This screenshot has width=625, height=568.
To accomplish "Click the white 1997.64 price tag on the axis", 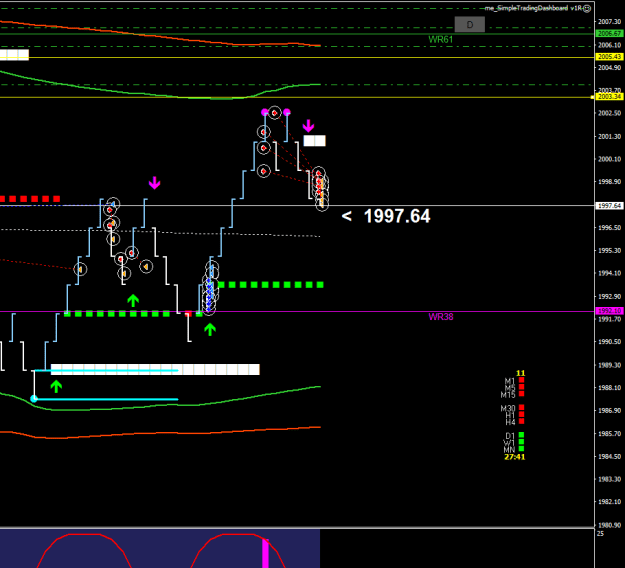I will [609, 206].
